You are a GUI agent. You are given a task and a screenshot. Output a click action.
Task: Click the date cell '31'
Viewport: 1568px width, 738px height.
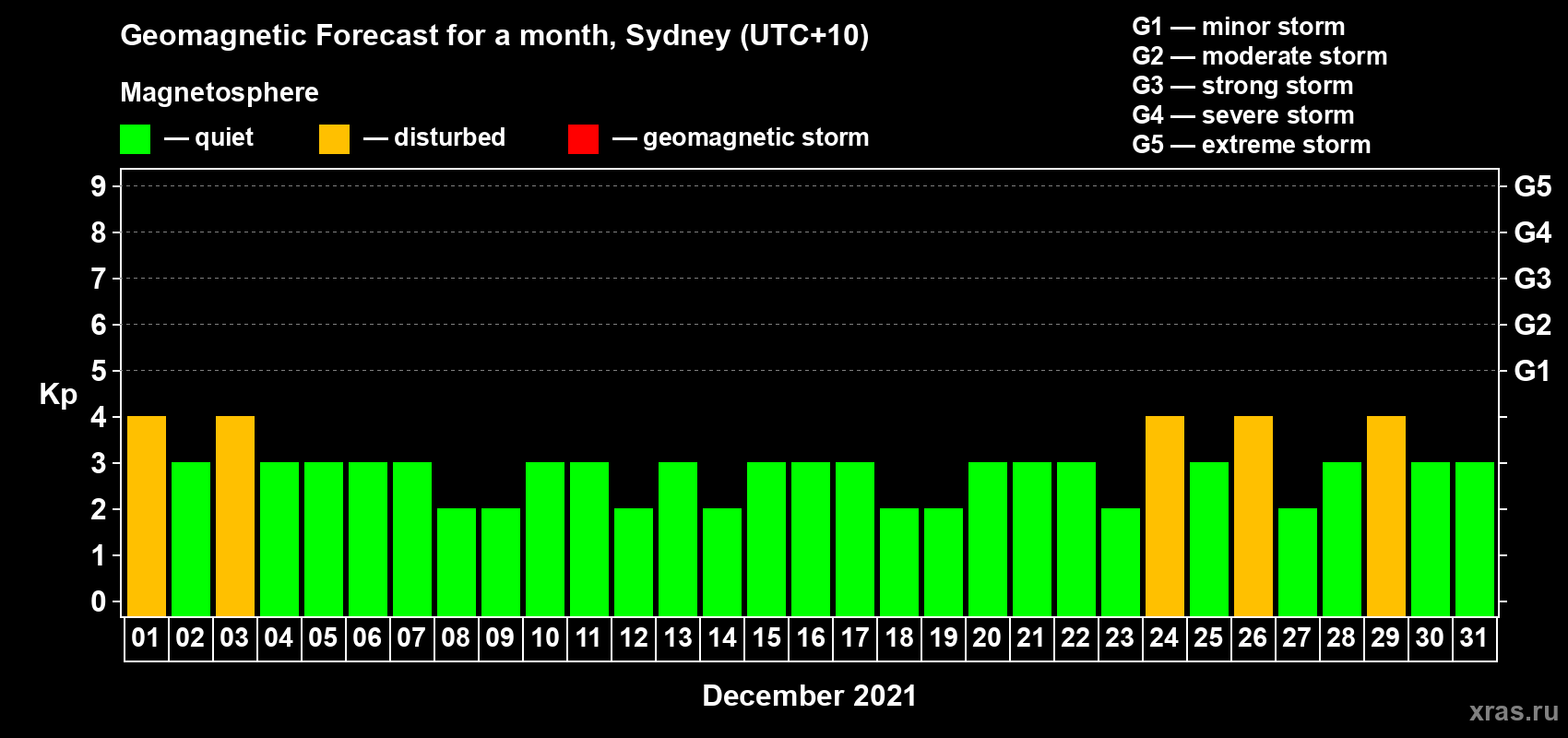[1475, 638]
